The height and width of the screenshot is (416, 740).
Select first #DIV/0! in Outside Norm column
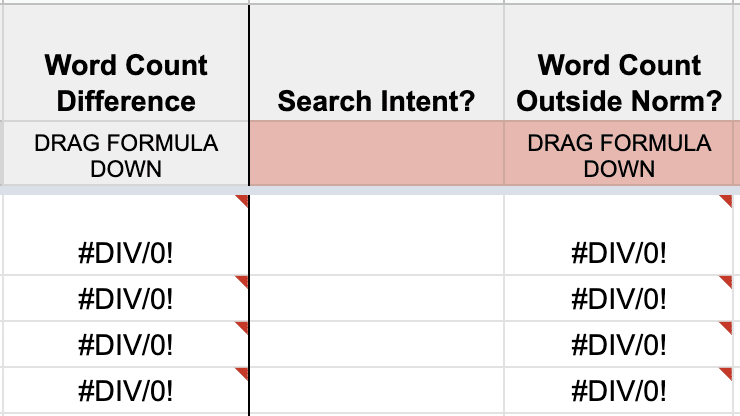pyautogui.click(x=619, y=253)
